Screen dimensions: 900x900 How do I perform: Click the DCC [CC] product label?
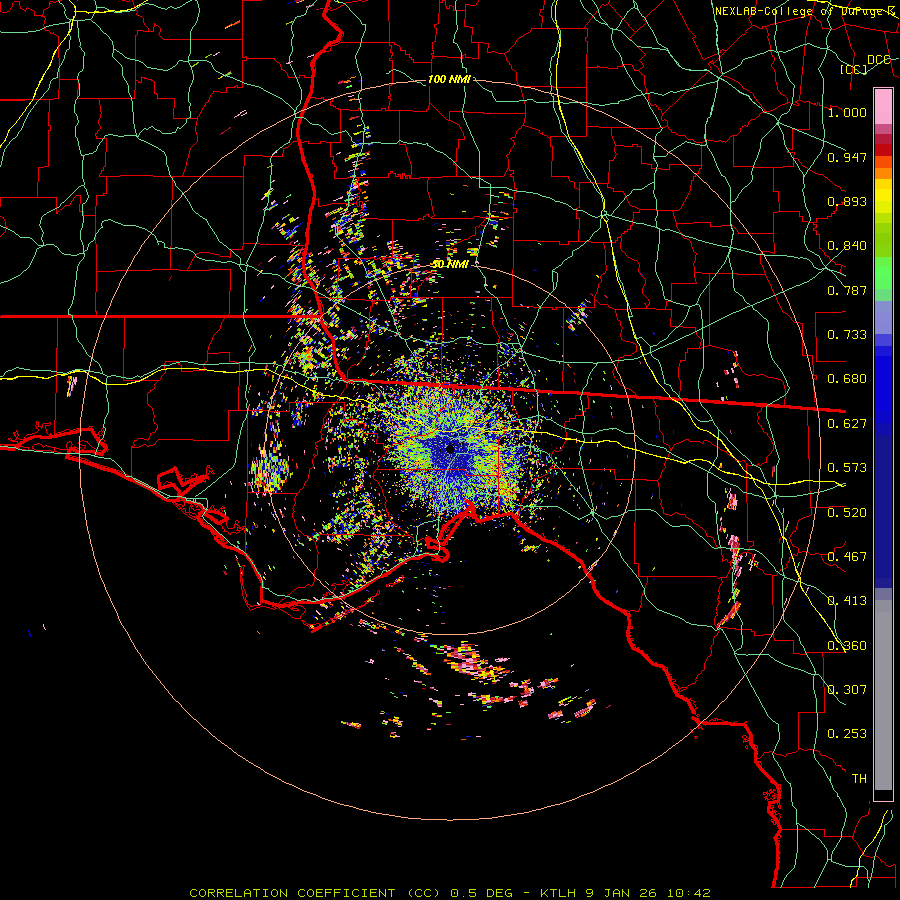[x=866, y=64]
